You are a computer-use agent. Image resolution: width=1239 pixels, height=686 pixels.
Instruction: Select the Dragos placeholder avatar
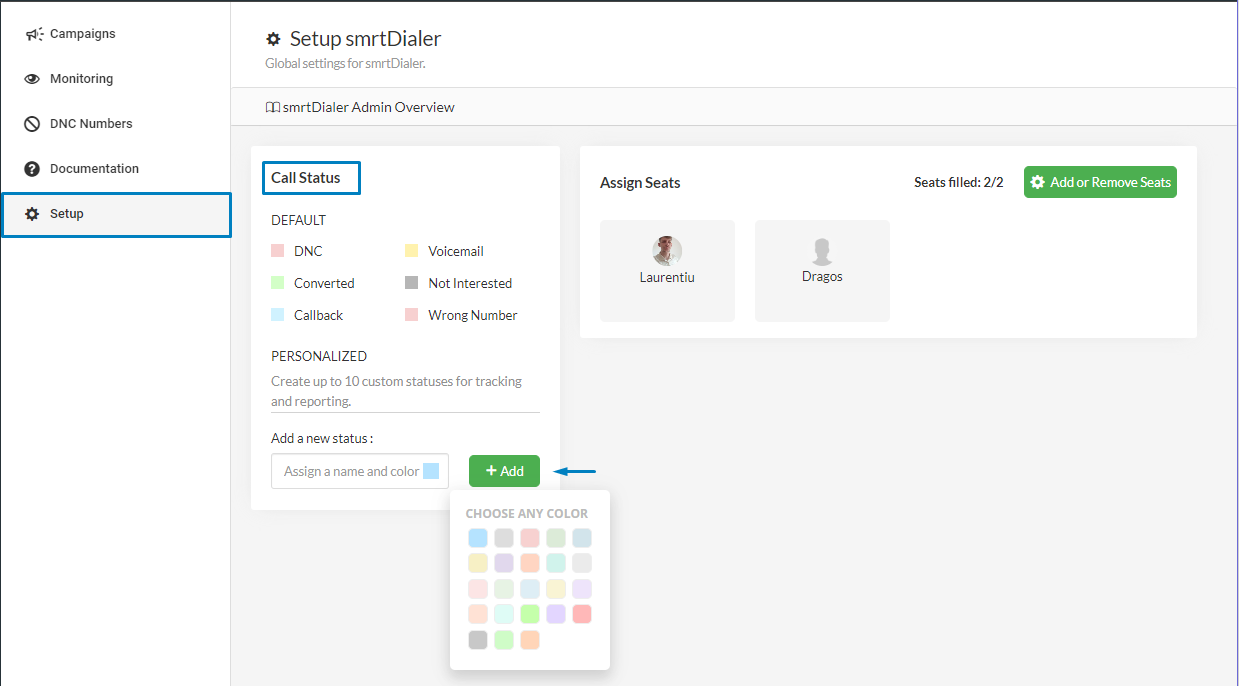pyautogui.click(x=822, y=251)
